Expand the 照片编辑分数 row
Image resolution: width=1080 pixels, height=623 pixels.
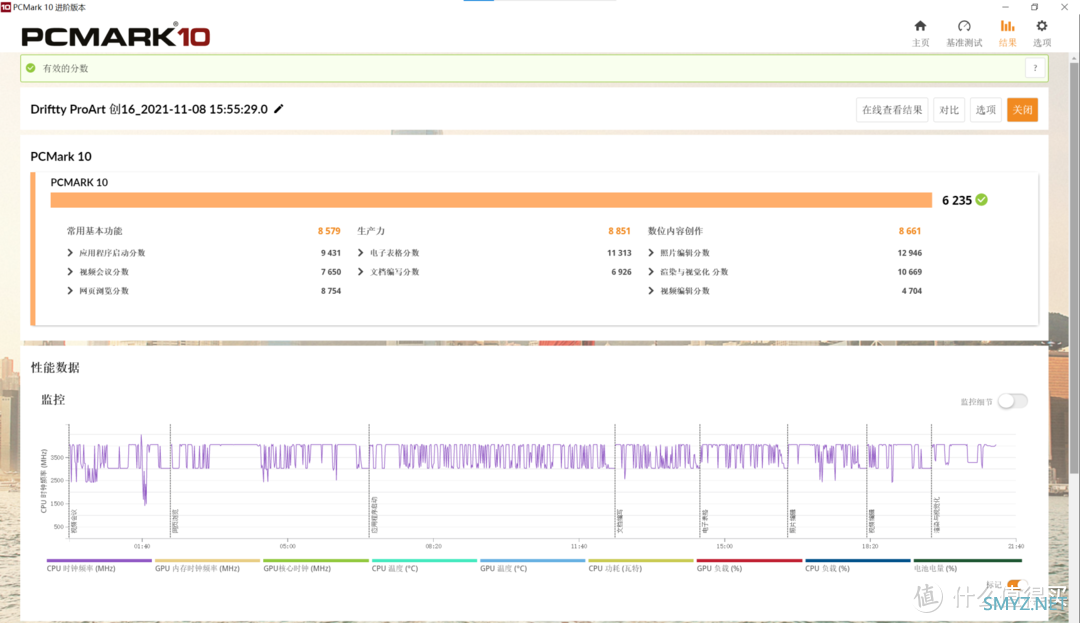pyautogui.click(x=651, y=253)
